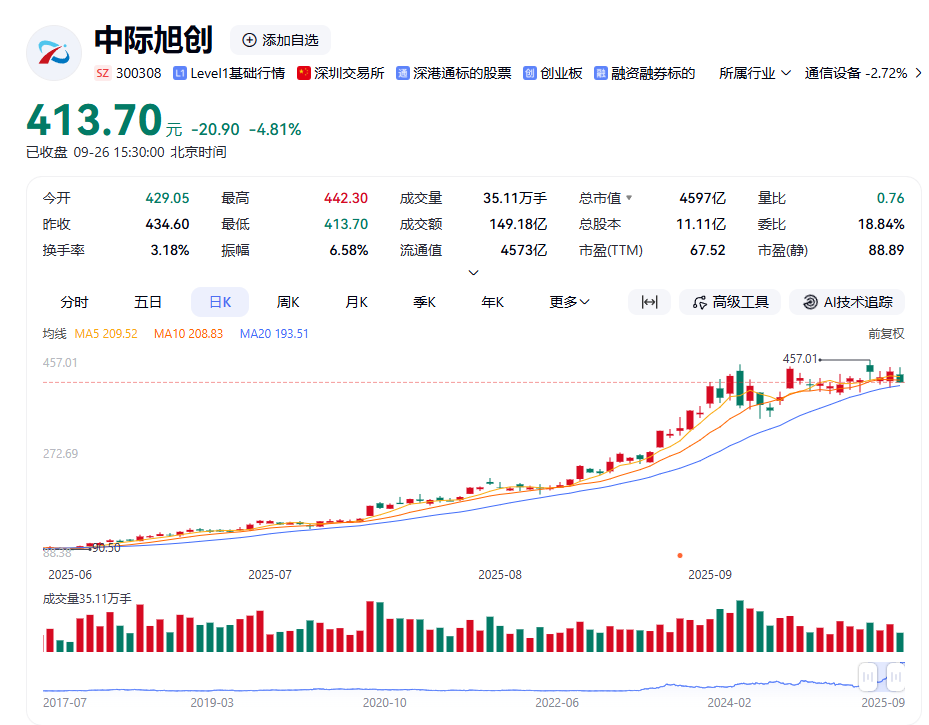The width and height of the screenshot is (929, 725).
Task: Click the 创业板 tag icon
Action: 530,73
